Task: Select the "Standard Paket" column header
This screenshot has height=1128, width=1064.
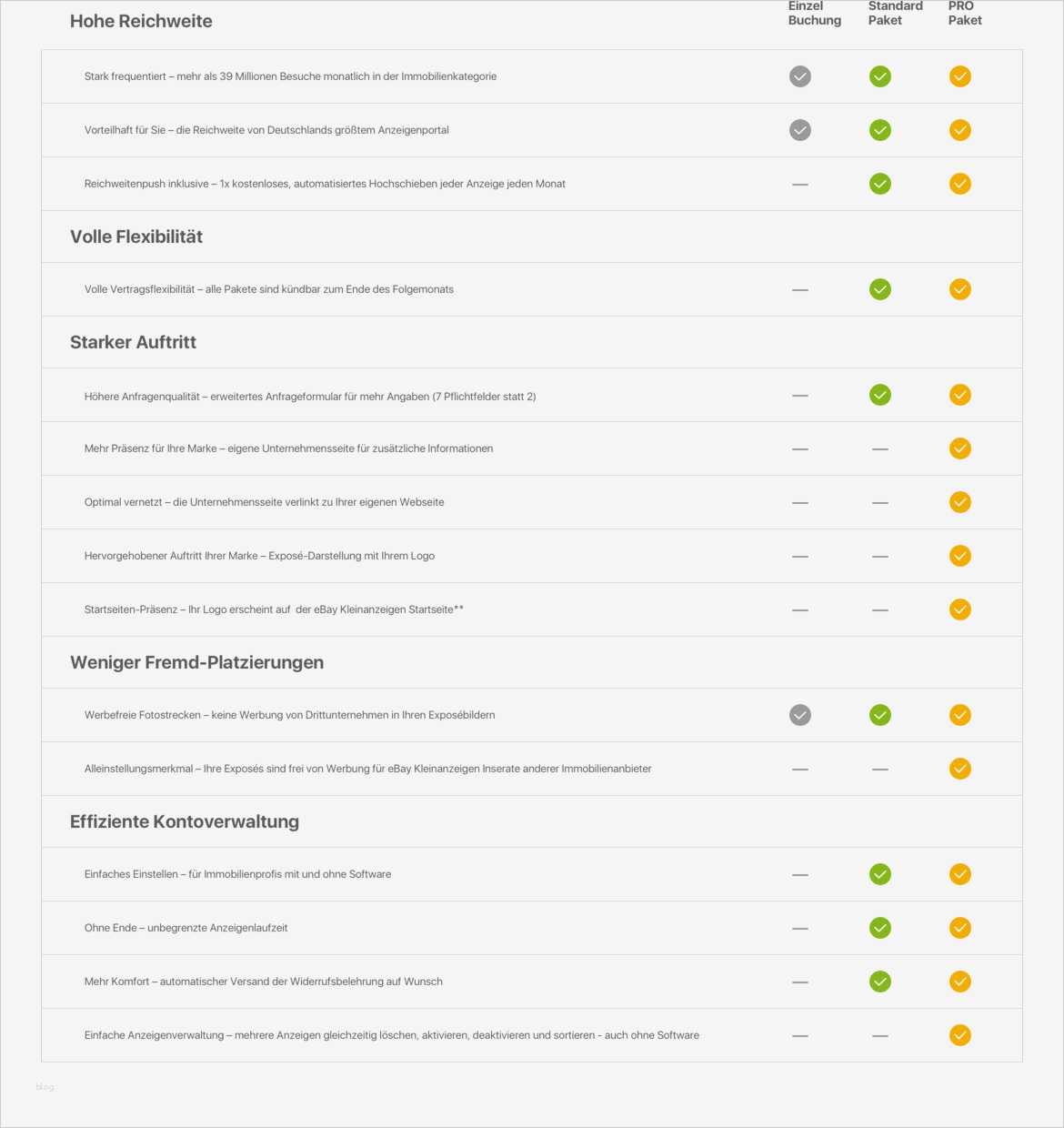Action: (895, 13)
